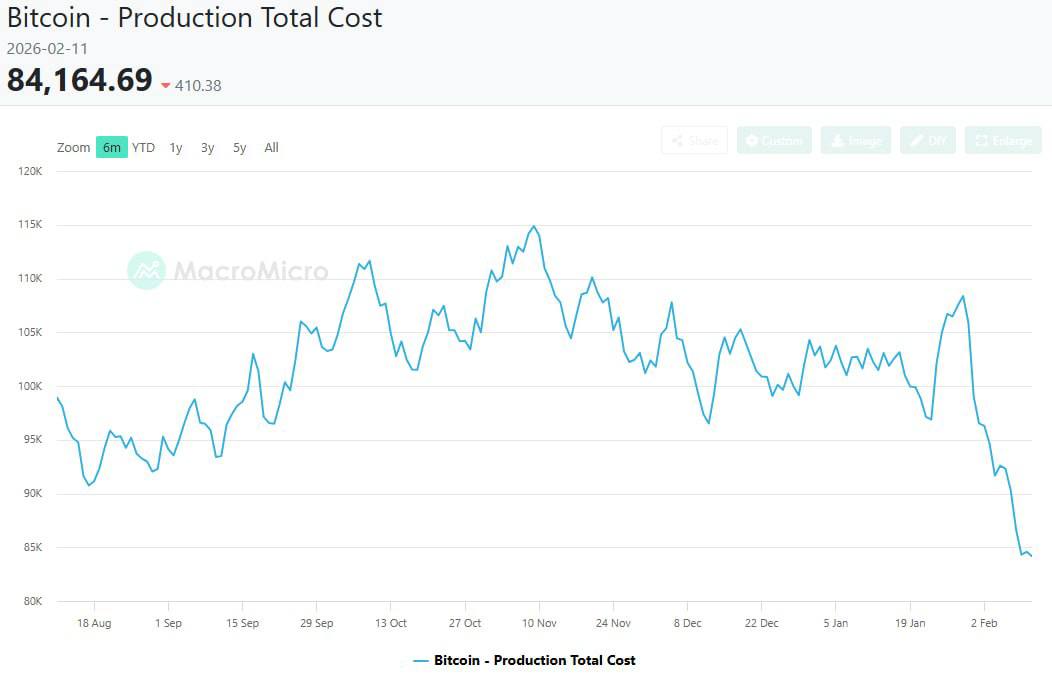Viewport: 1052px width, 698px height.
Task: Click the share icon in Share button
Action: coord(678,141)
